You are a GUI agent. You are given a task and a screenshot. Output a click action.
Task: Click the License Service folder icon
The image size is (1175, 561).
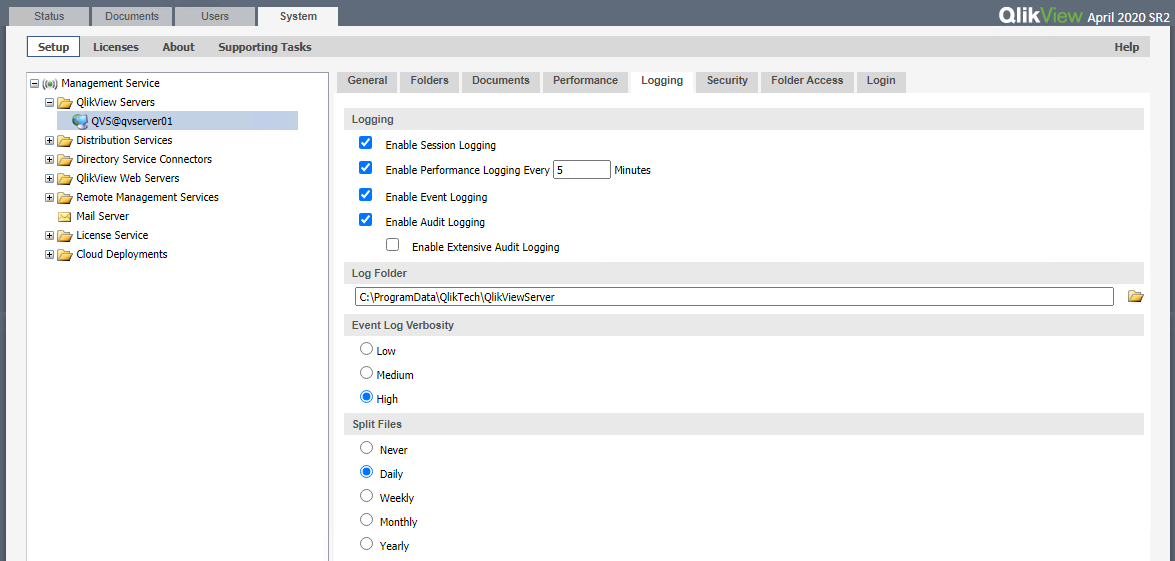(65, 236)
